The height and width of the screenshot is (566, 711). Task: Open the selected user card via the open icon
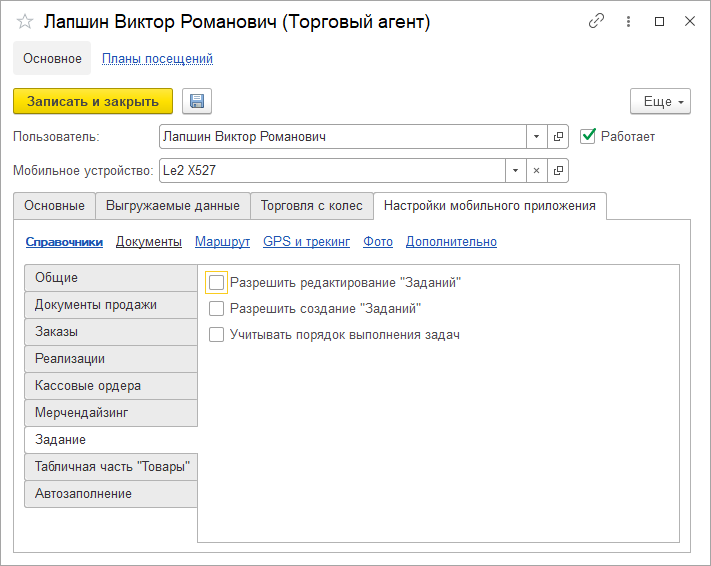click(558, 136)
